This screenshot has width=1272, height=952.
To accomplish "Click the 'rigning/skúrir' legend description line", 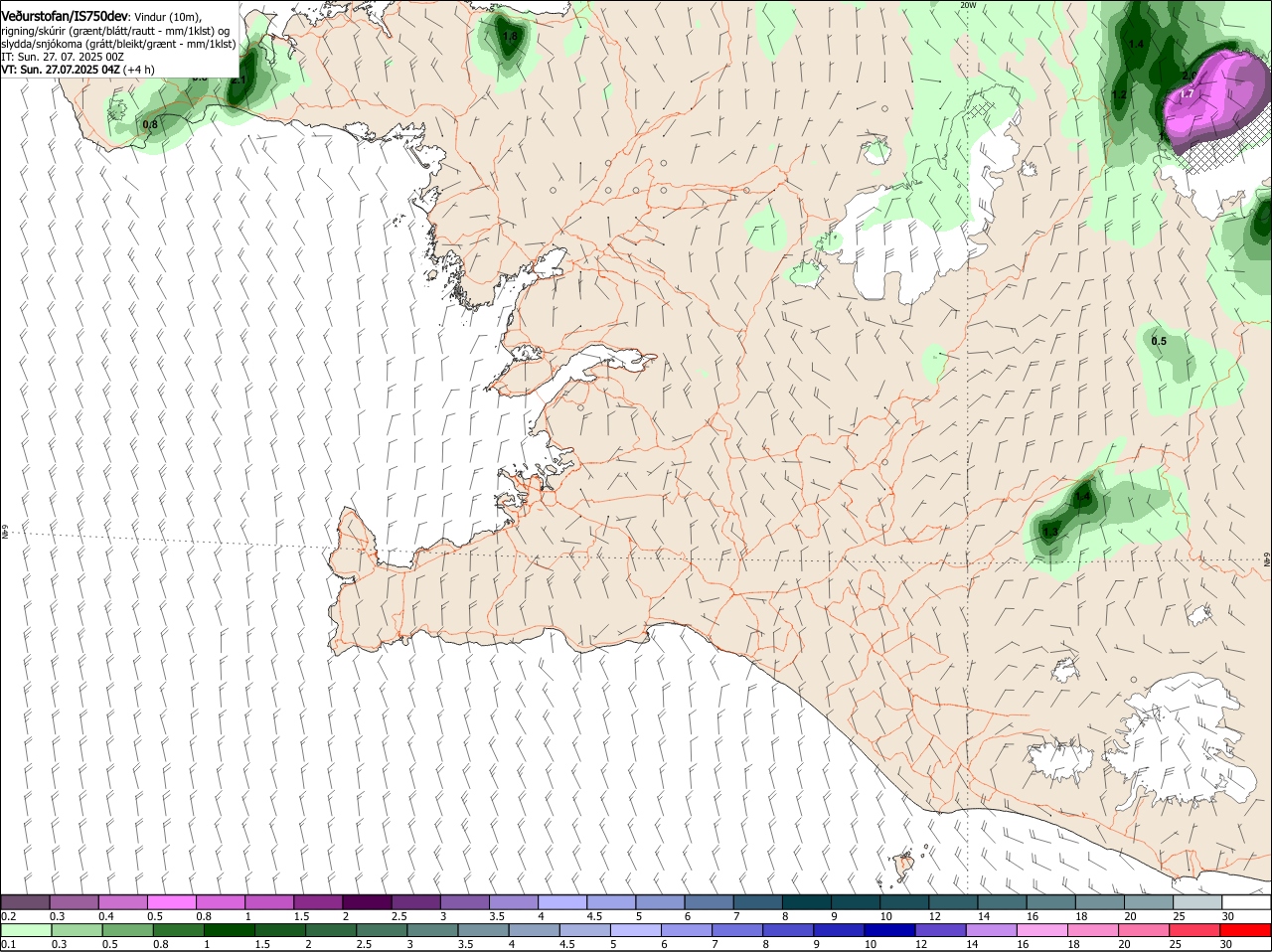I will [x=115, y=31].
